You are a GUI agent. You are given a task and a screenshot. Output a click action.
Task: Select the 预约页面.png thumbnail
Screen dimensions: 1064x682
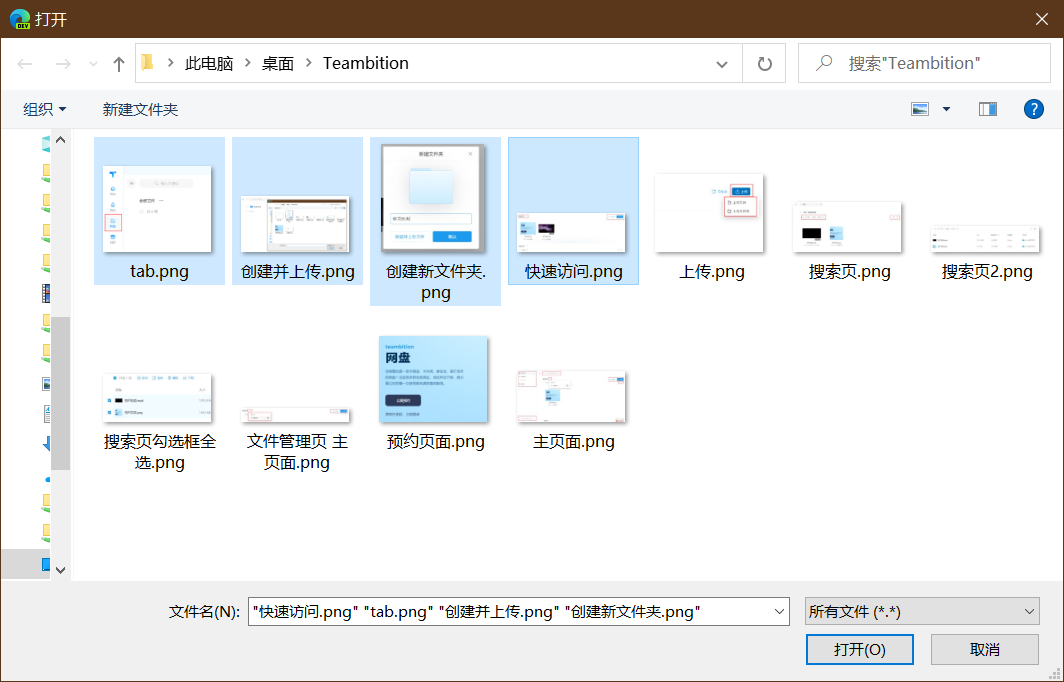pos(435,381)
